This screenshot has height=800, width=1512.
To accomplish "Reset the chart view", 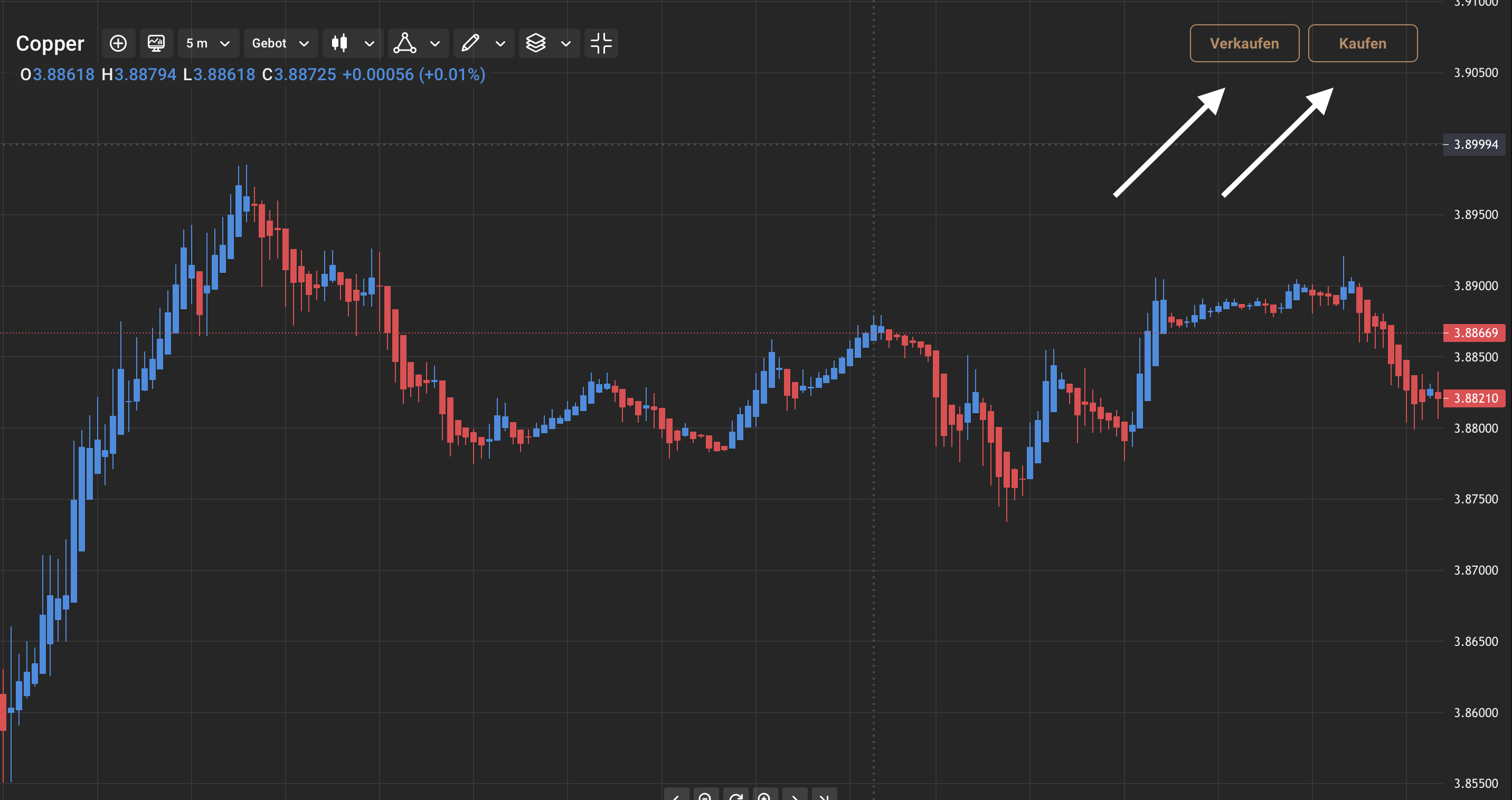I will click(735, 795).
